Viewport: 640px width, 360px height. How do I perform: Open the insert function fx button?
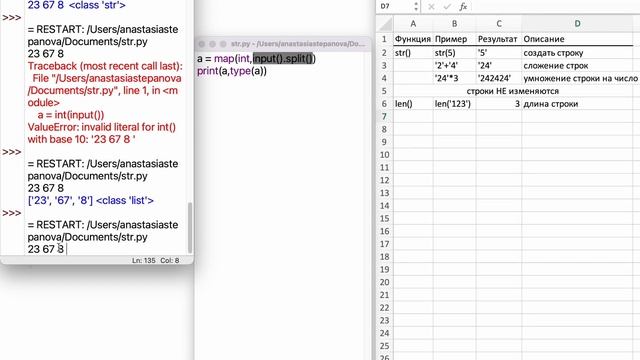(x=463, y=7)
